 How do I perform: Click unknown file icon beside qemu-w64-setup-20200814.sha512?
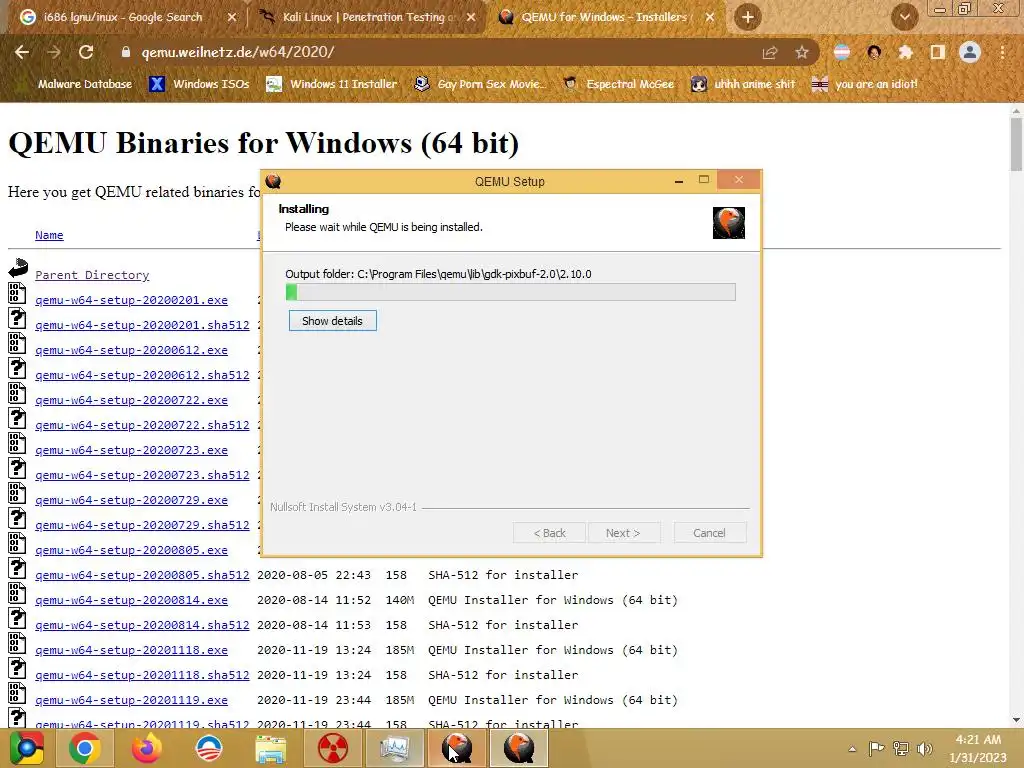(x=17, y=618)
